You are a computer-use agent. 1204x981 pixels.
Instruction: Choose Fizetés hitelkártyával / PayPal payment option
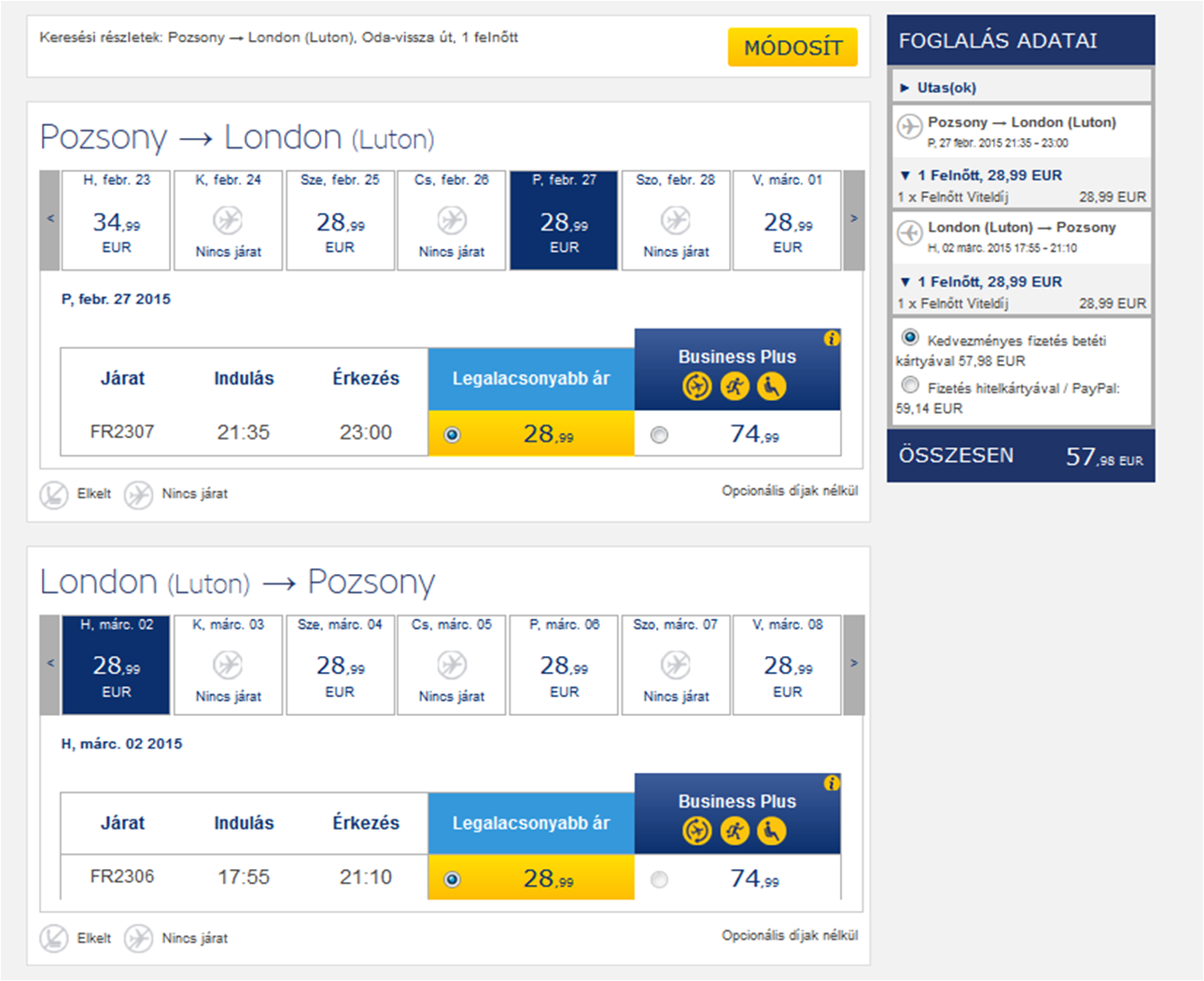(x=910, y=385)
